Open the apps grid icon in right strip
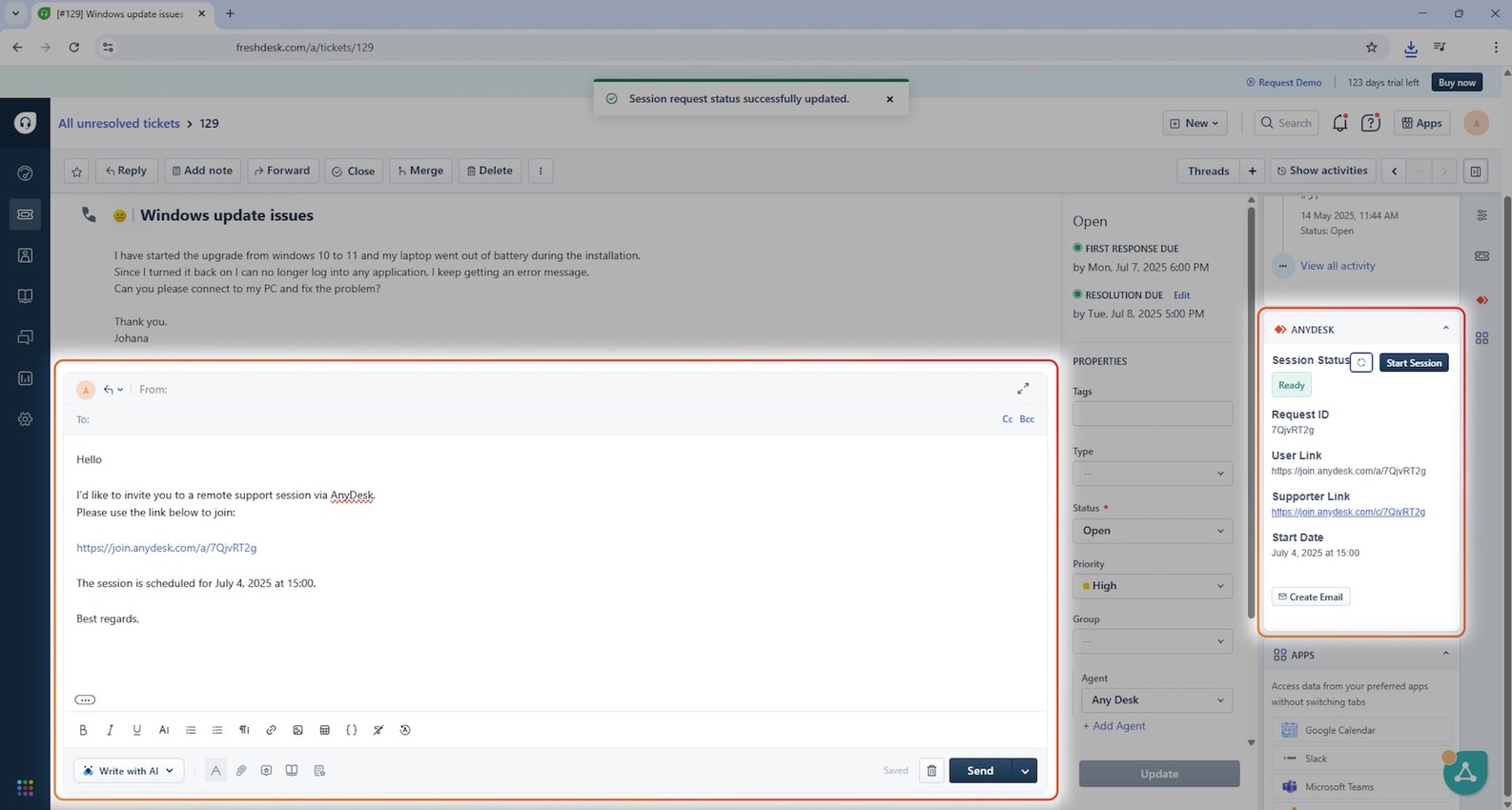Image resolution: width=1512 pixels, height=810 pixels. pos(1481,338)
